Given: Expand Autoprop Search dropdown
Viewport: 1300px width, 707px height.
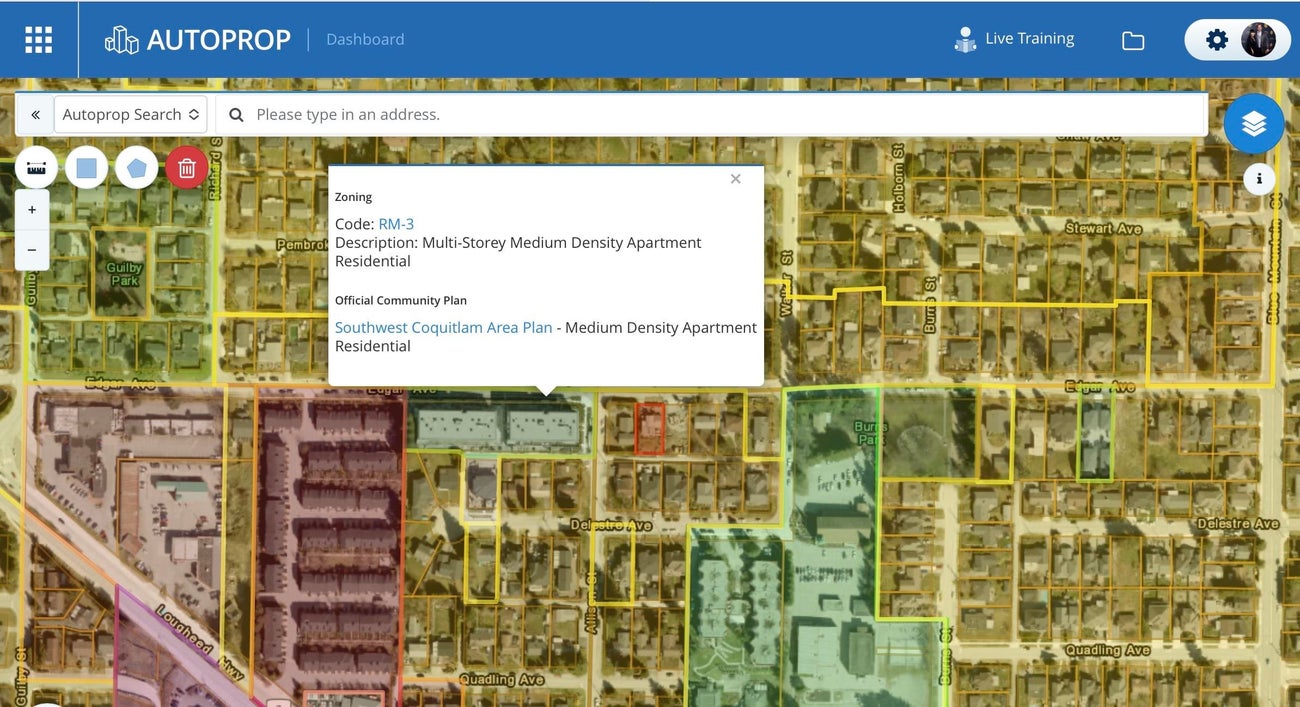Looking at the screenshot, I should 131,115.
